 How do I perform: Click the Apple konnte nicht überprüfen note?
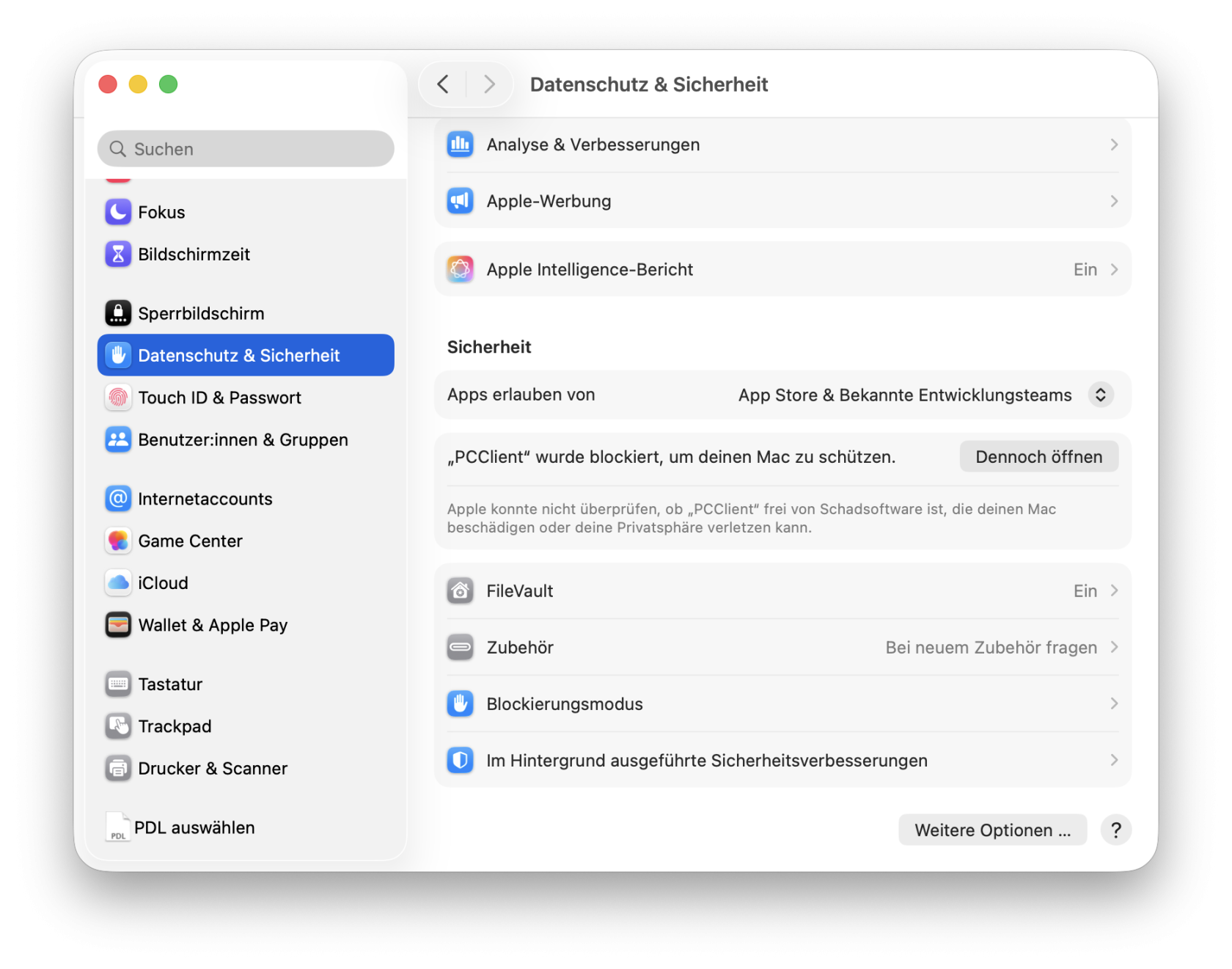point(752,518)
